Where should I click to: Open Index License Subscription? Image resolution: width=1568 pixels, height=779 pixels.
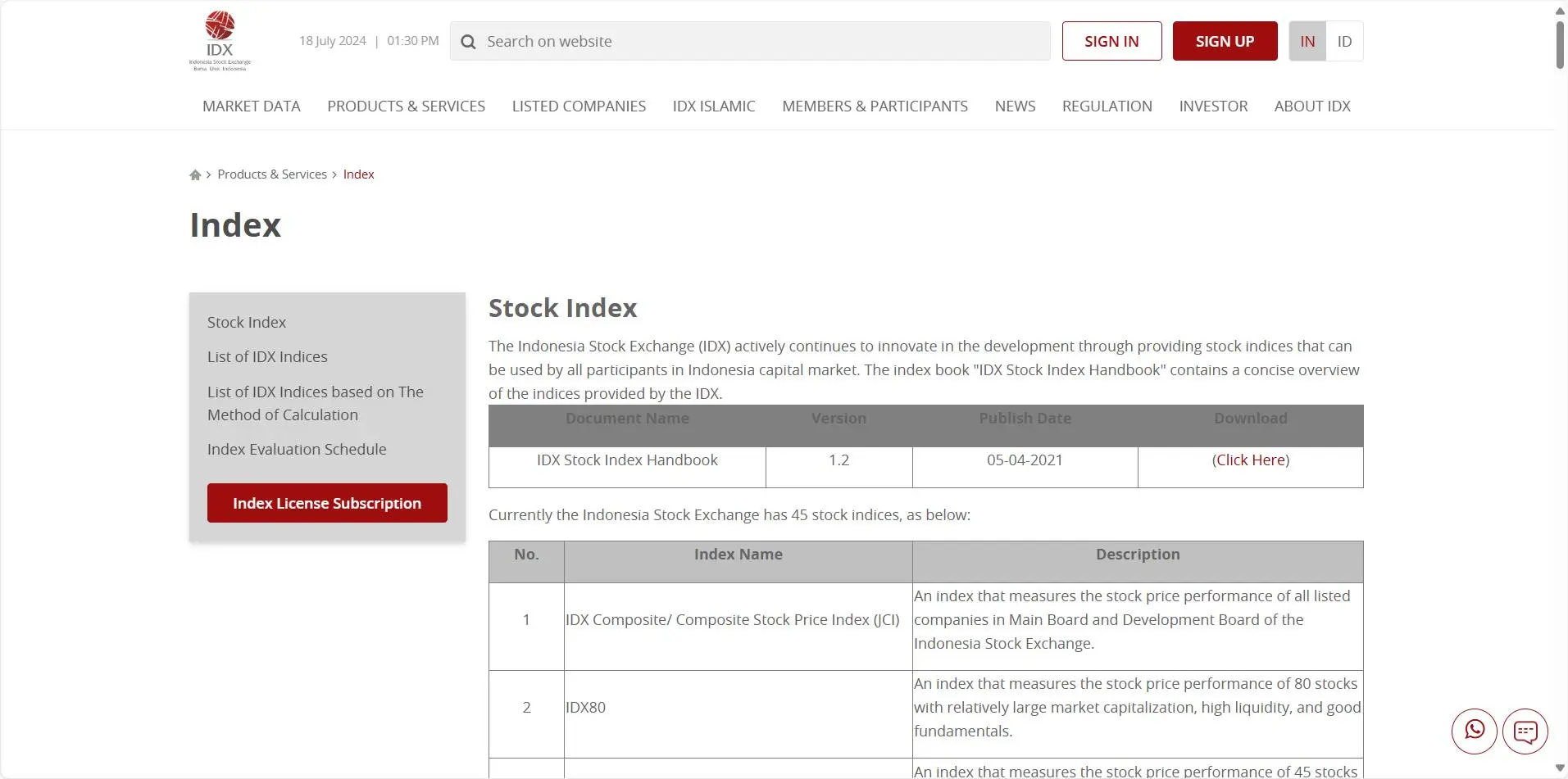(x=327, y=503)
